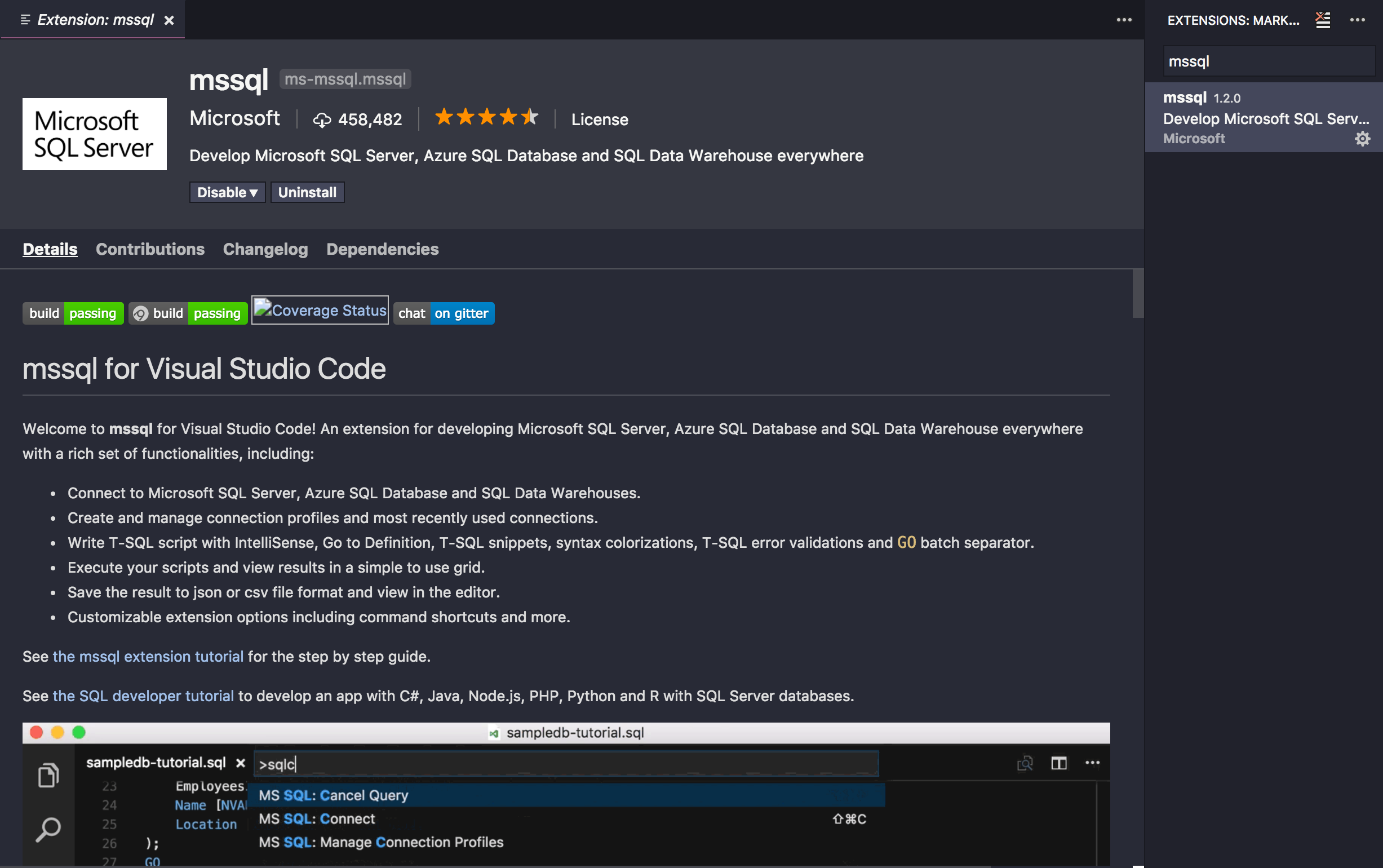1383x868 pixels.
Task: Switch to the Contributions tab
Action: [150, 249]
